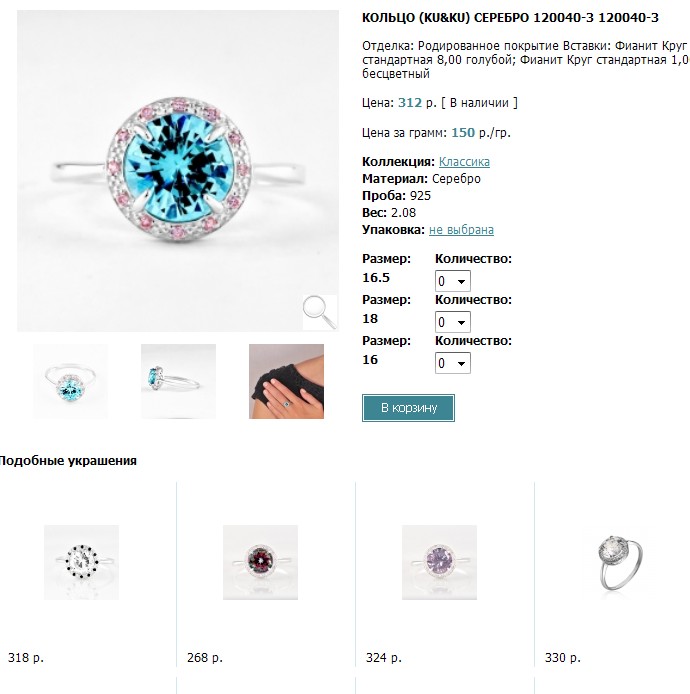
Task: Click the 268 р. price label
Action: (204, 658)
